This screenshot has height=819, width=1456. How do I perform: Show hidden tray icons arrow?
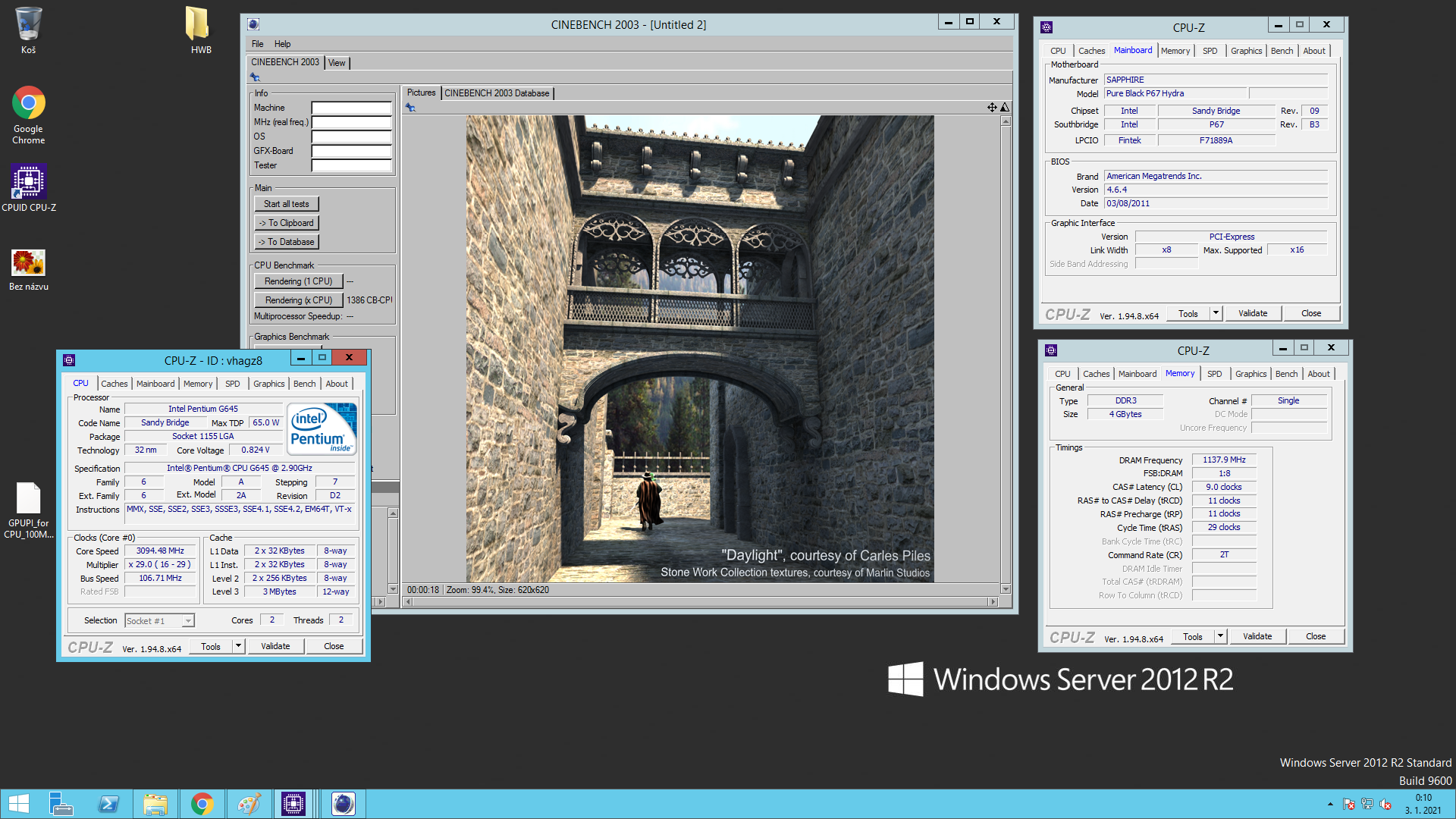pyautogui.click(x=1330, y=804)
